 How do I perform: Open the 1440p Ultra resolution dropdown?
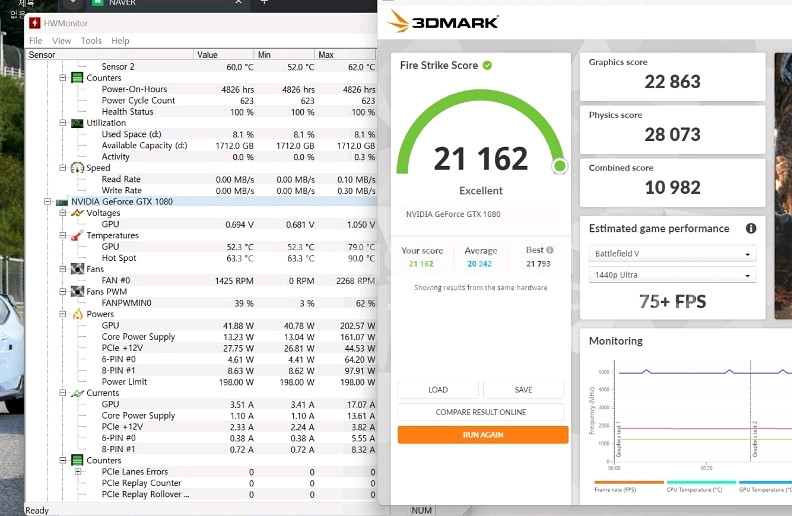coord(671,276)
